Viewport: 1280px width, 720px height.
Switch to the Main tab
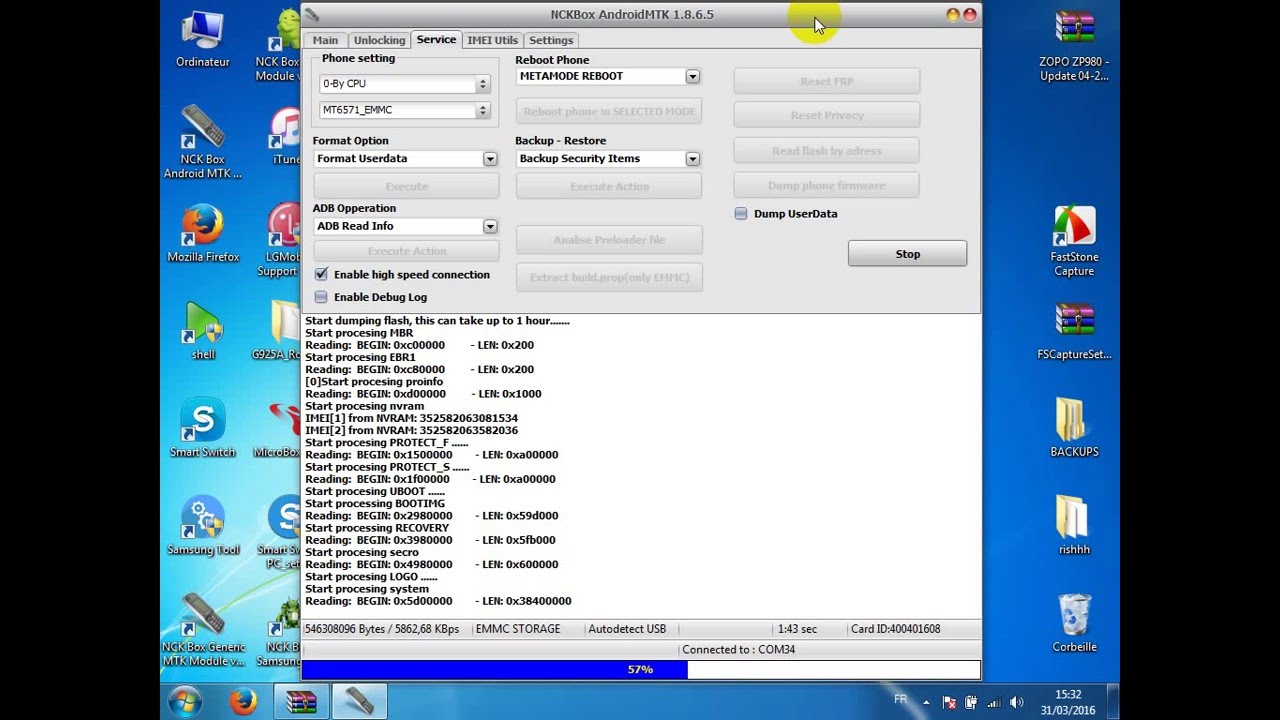[x=325, y=40]
